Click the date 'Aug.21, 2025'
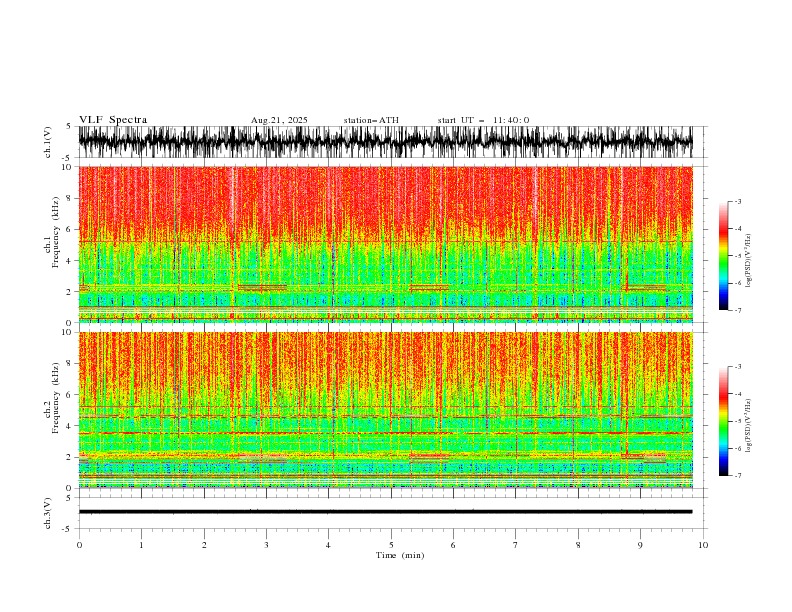Screen dimensions: 792x612 (x=279, y=120)
